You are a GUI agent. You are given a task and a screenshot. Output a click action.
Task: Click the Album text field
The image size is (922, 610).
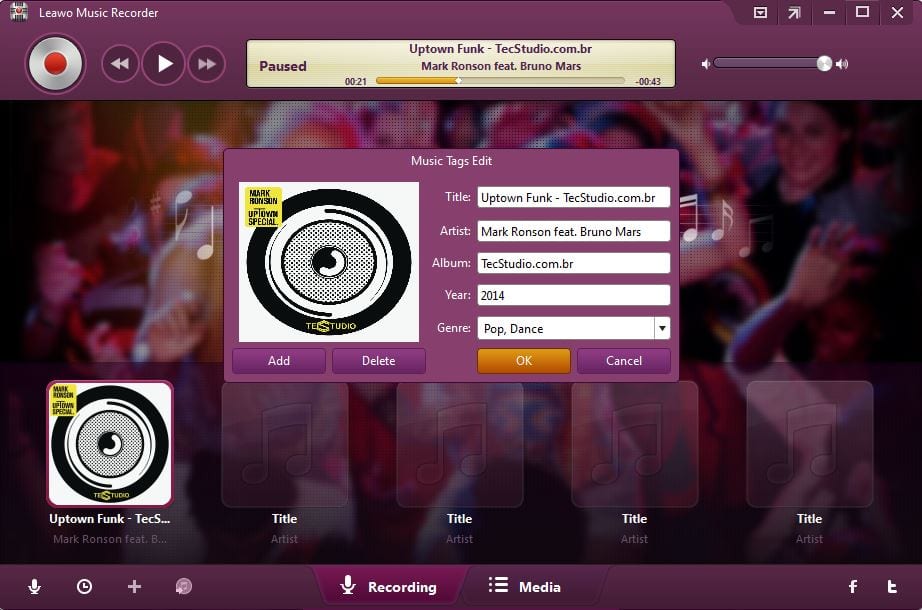point(573,263)
